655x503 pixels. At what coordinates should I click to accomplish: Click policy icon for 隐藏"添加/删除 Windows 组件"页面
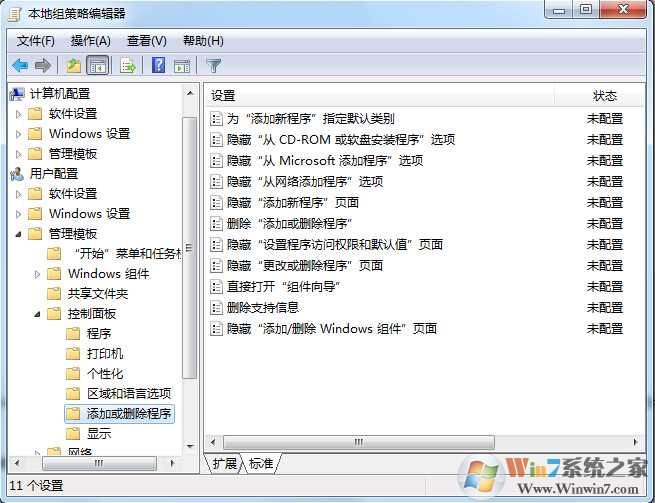(x=216, y=329)
